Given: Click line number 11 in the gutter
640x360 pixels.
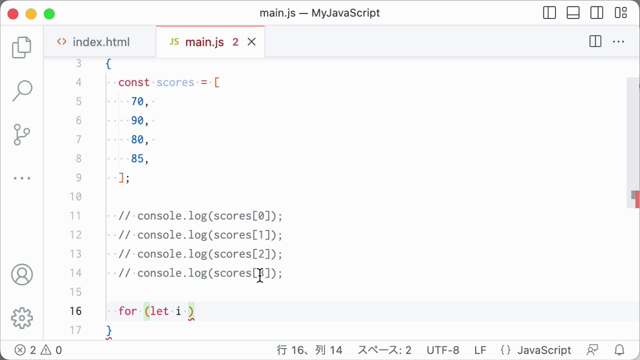Looking at the screenshot, I should point(76,216).
